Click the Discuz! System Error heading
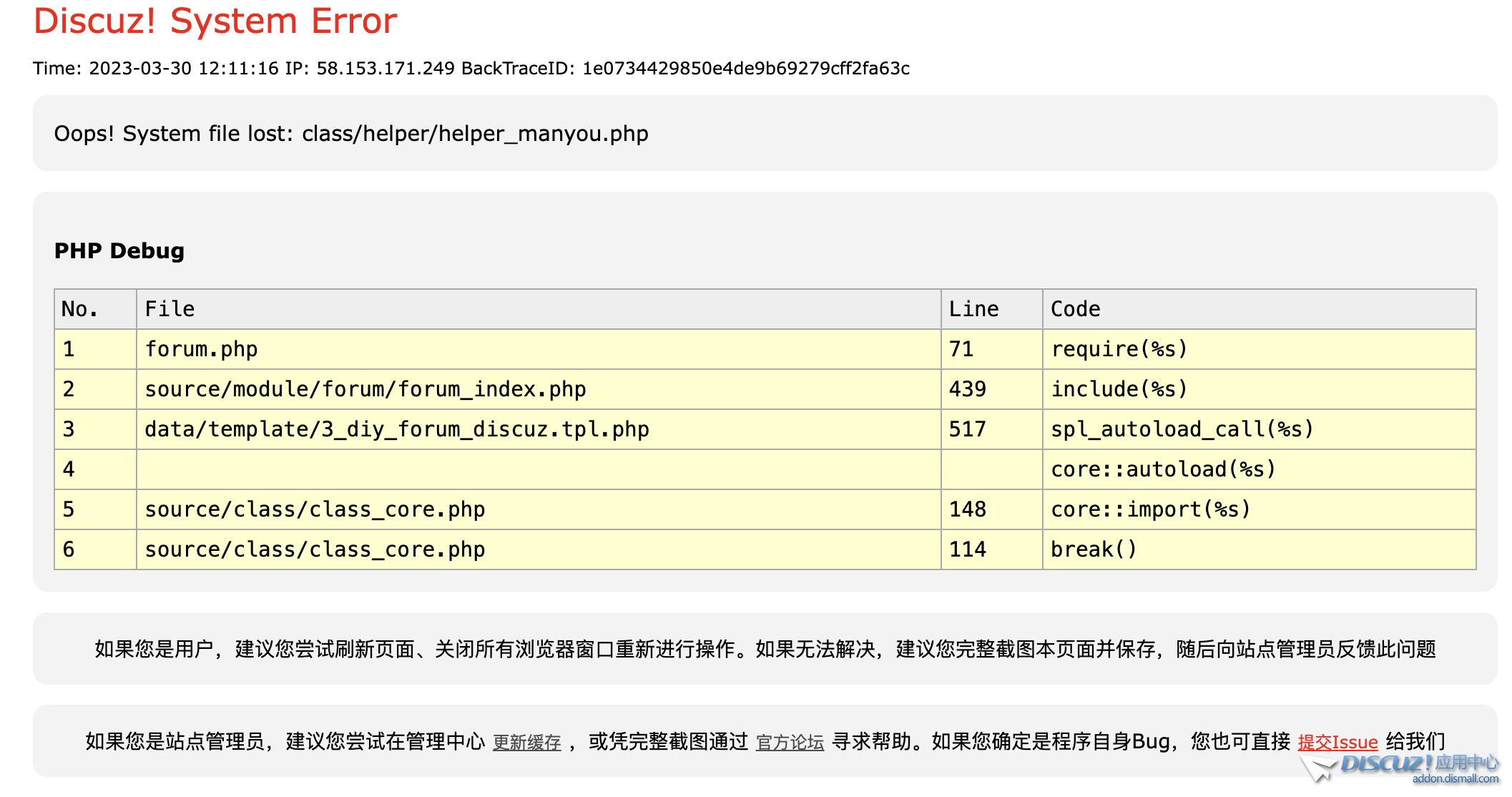Image resolution: width=1512 pixels, height=797 pixels. point(215,20)
